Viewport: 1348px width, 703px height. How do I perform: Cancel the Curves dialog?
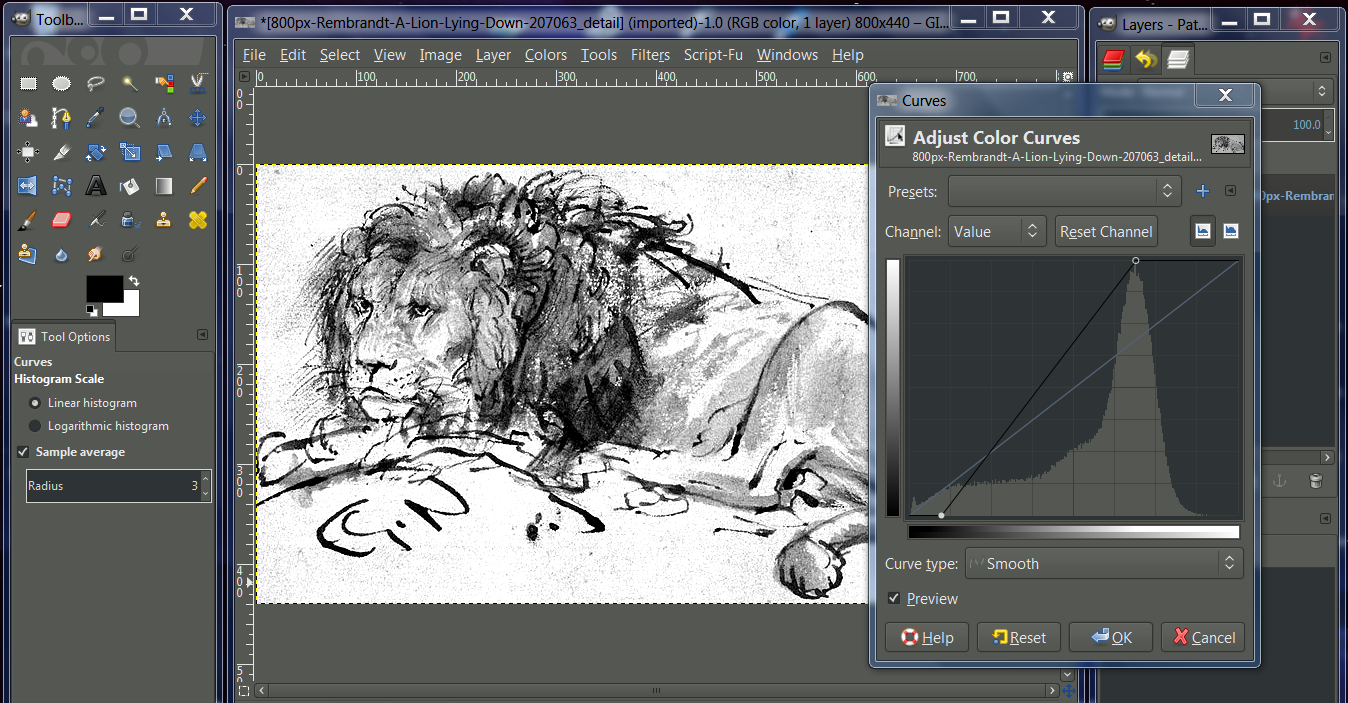pos(1203,638)
